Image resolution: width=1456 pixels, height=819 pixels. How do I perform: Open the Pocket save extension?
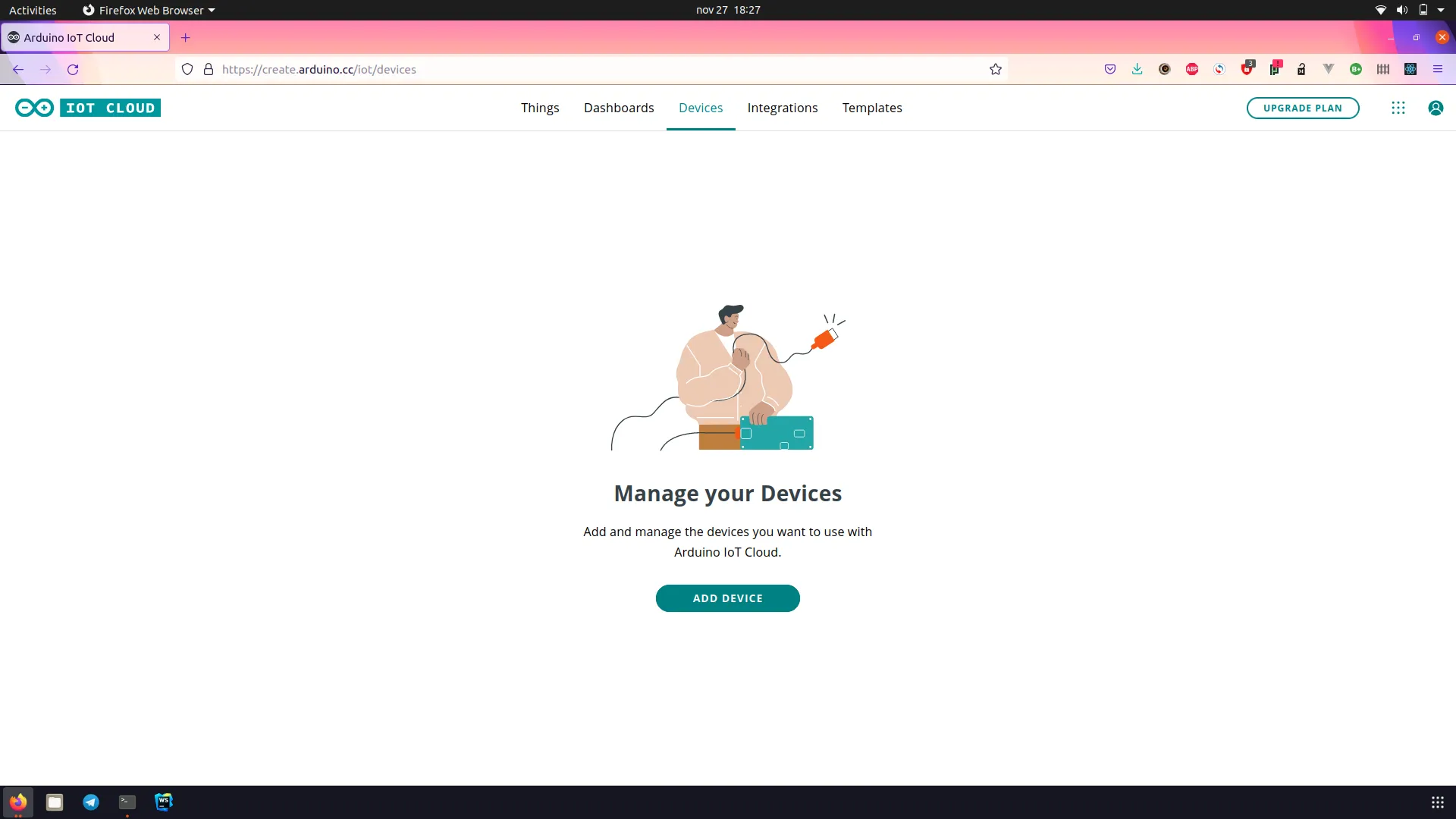coord(1109,69)
